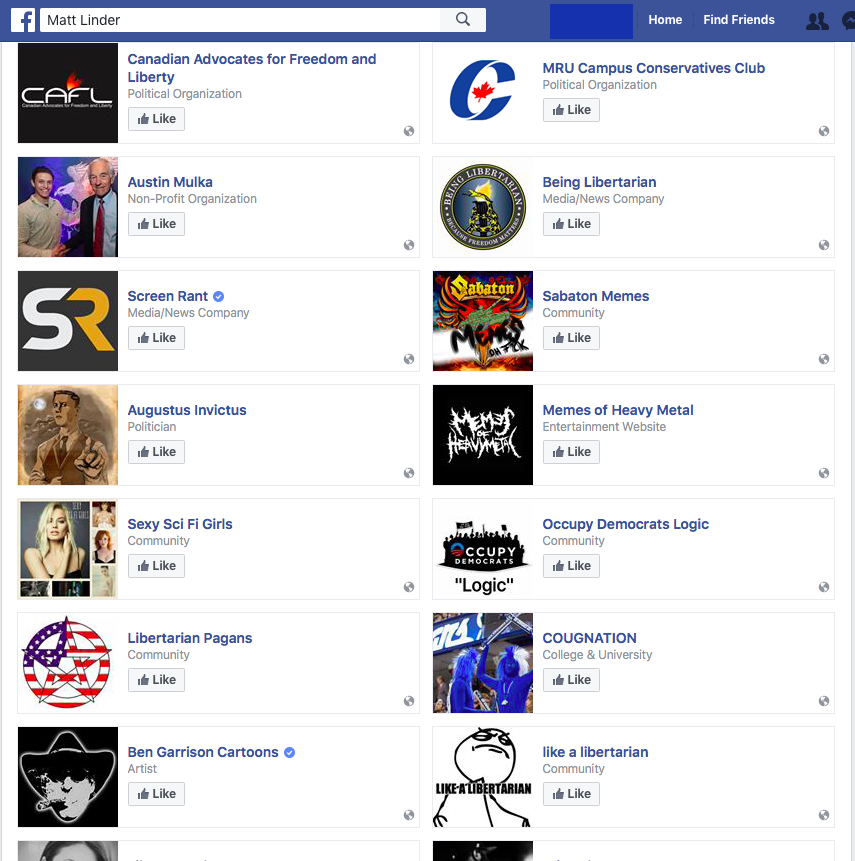Click the globe icon on Memes of Heavy Metal card
The width and height of the screenshot is (855, 861).
point(824,473)
